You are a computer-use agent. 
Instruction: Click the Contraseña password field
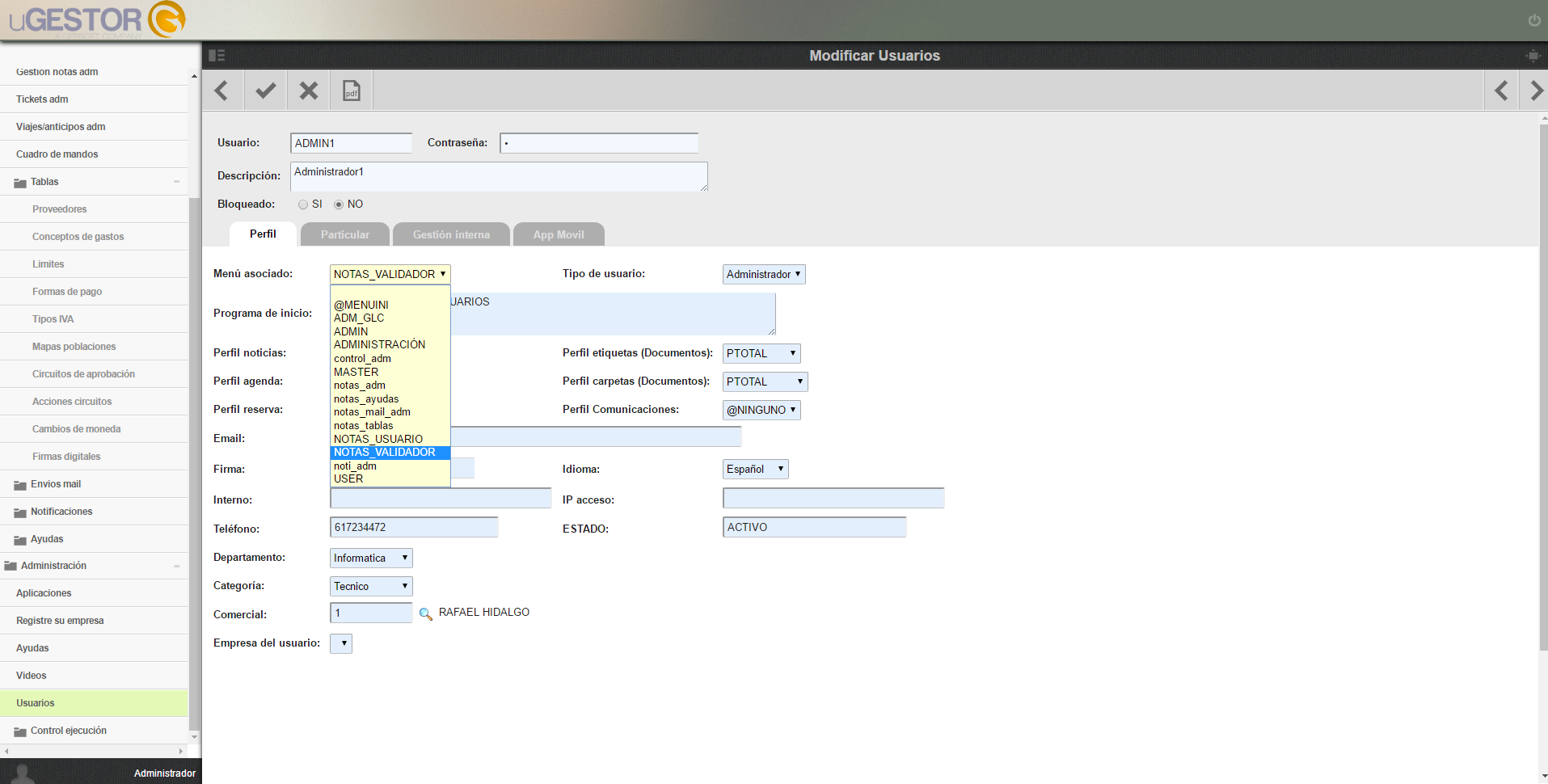599,143
